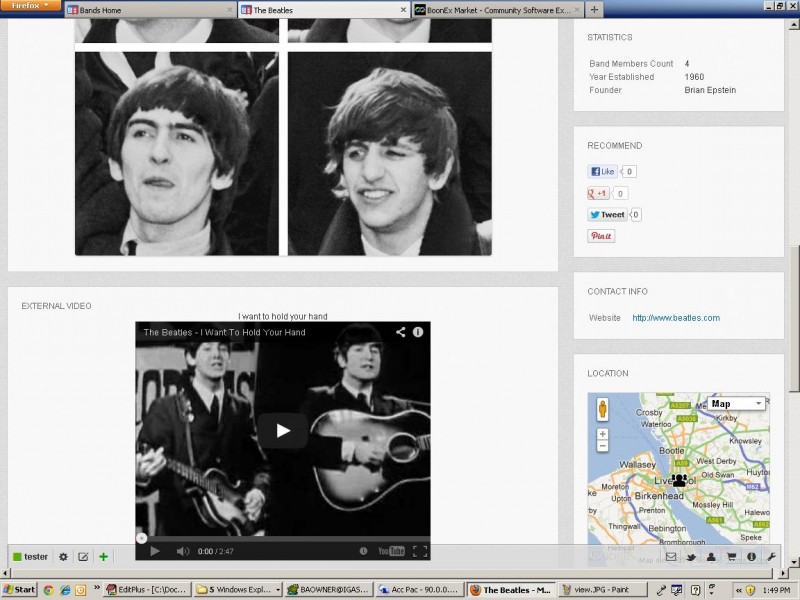The image size is (800, 600).
Task: Click the video share icon
Action: coord(400,332)
